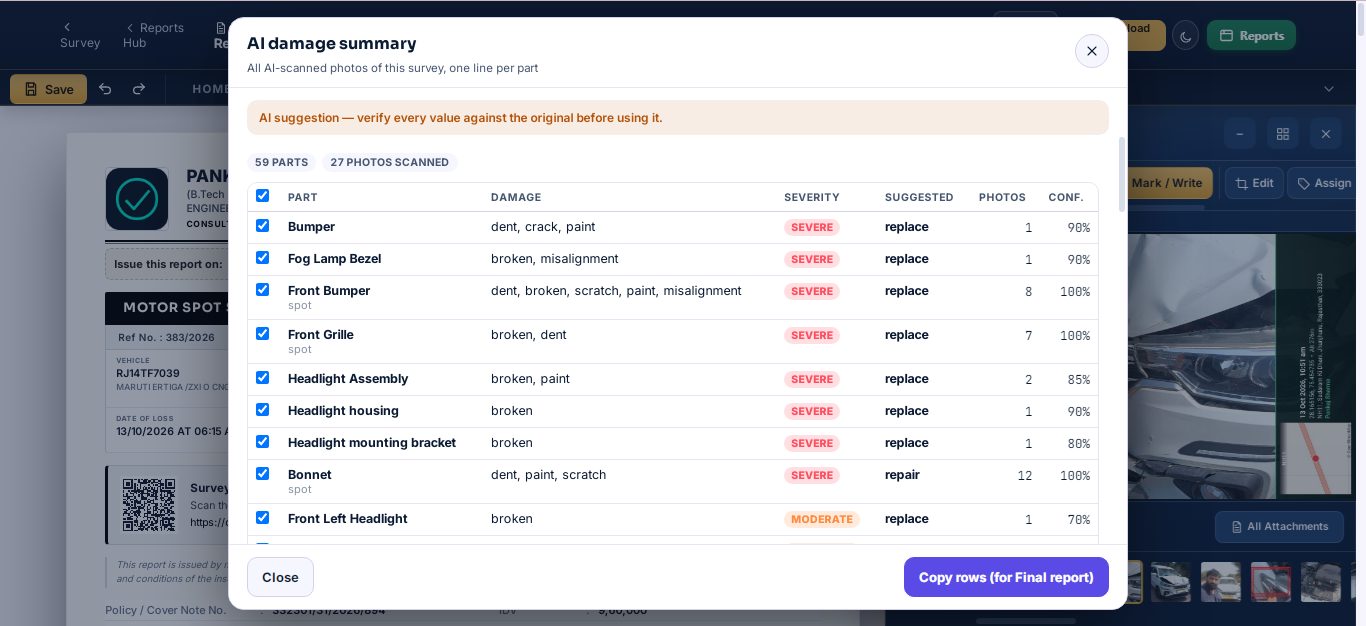1366x626 pixels.
Task: Open All Attachments below the photo
Action: (x=1279, y=527)
